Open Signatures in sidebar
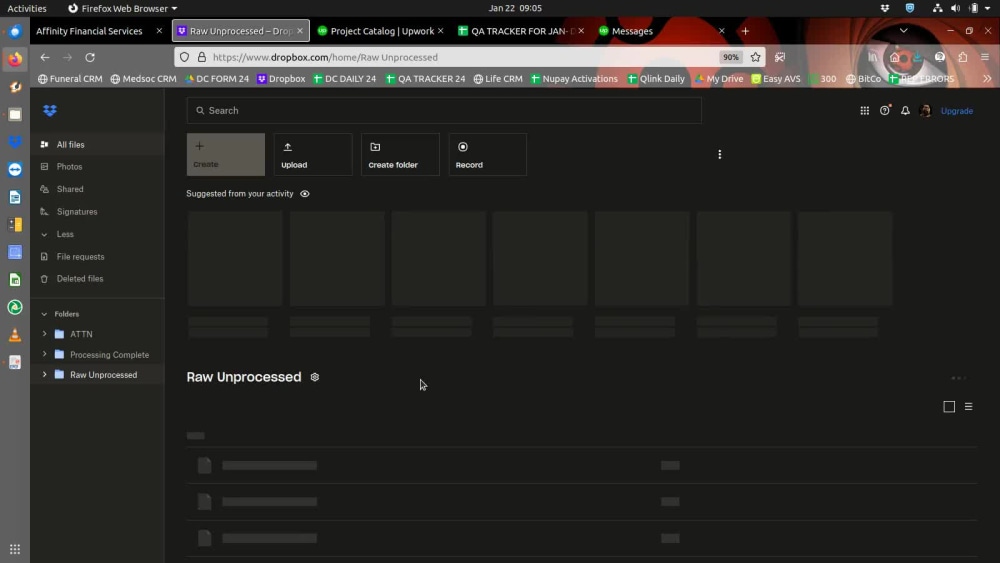Image resolution: width=1000 pixels, height=563 pixels. click(x=77, y=212)
